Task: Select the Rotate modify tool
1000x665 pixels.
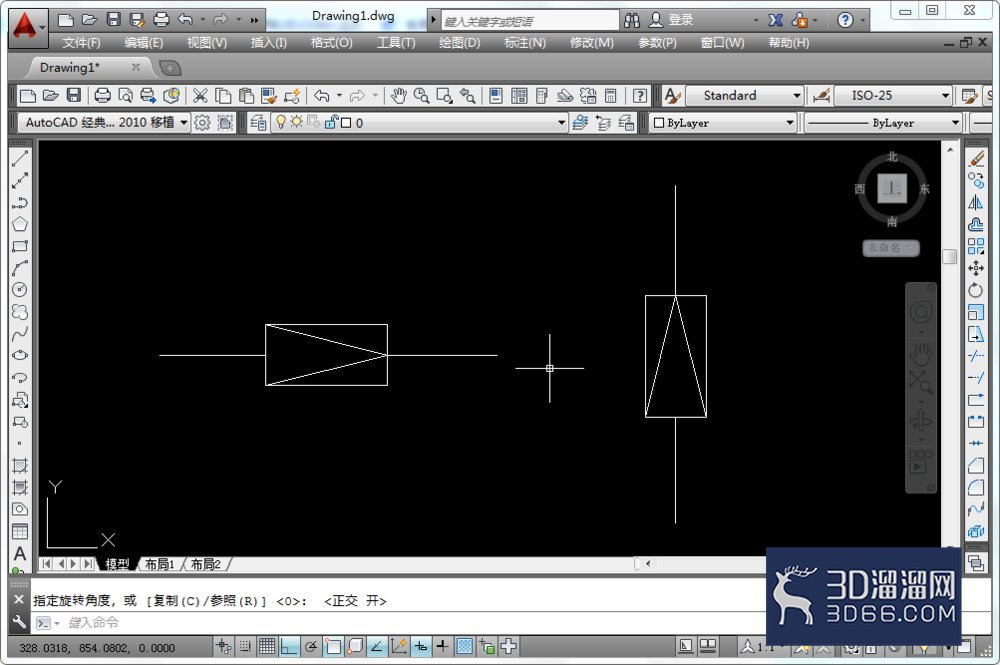Action: click(976, 290)
